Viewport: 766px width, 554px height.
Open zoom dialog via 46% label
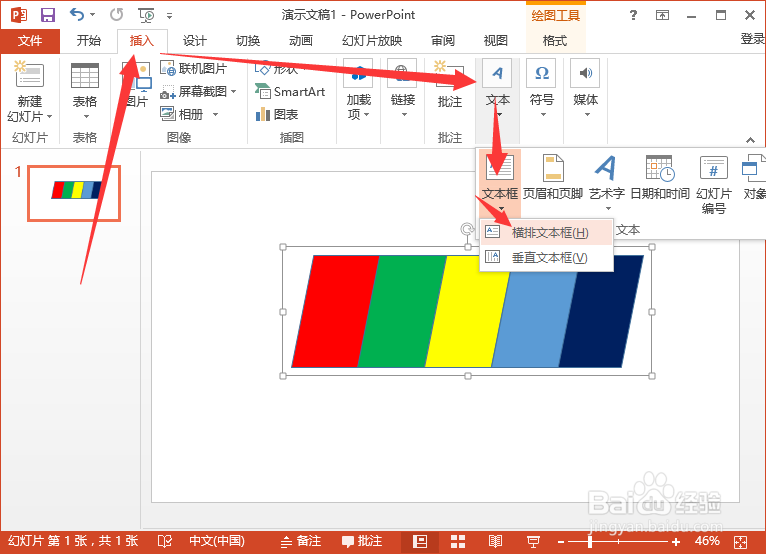click(707, 541)
